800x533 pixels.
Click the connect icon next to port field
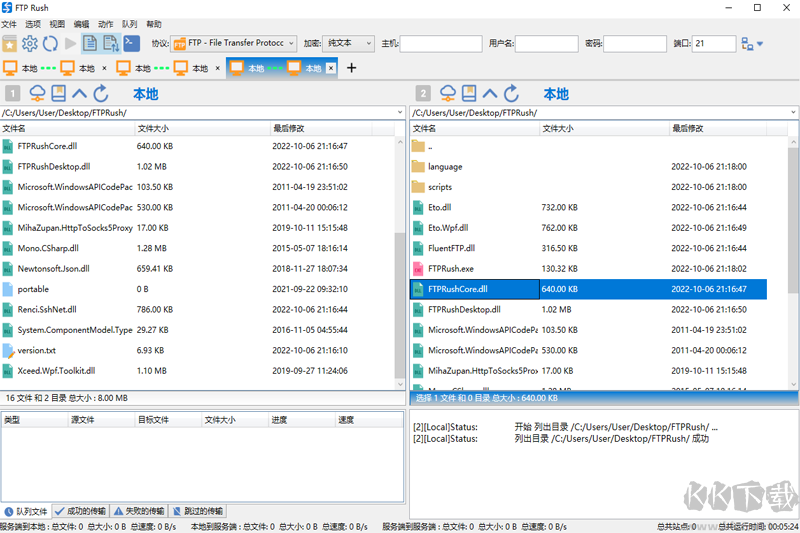pos(747,44)
